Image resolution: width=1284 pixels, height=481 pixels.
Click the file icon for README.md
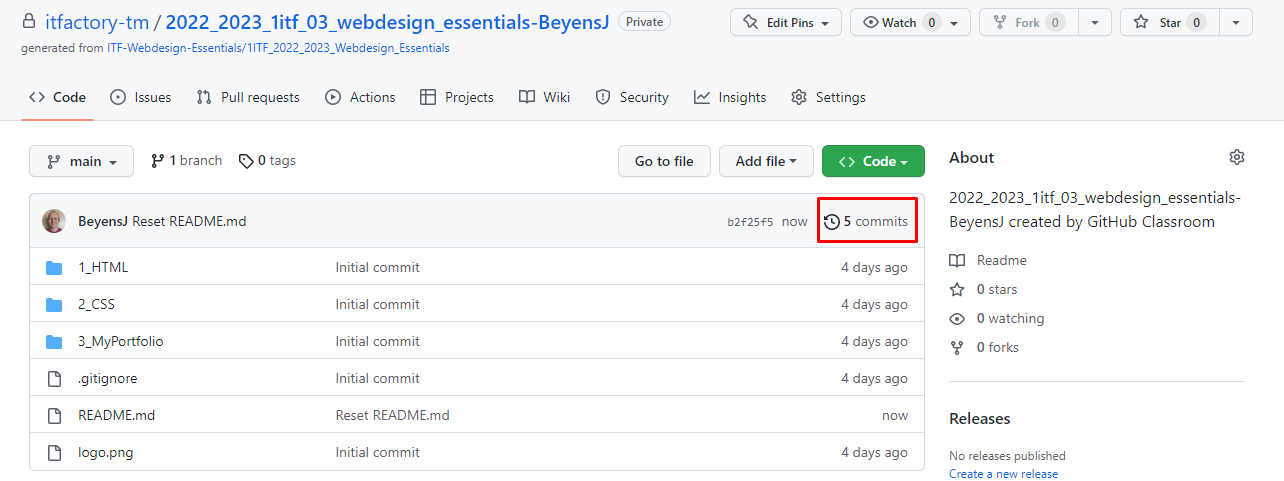point(54,415)
